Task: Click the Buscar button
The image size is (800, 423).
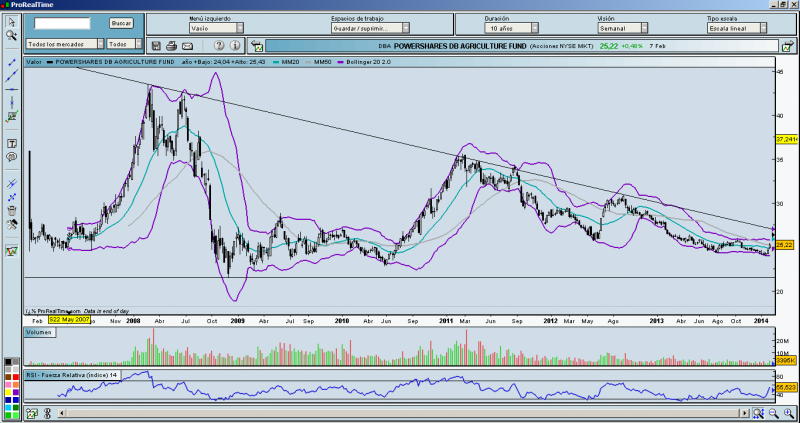Action: click(x=121, y=23)
